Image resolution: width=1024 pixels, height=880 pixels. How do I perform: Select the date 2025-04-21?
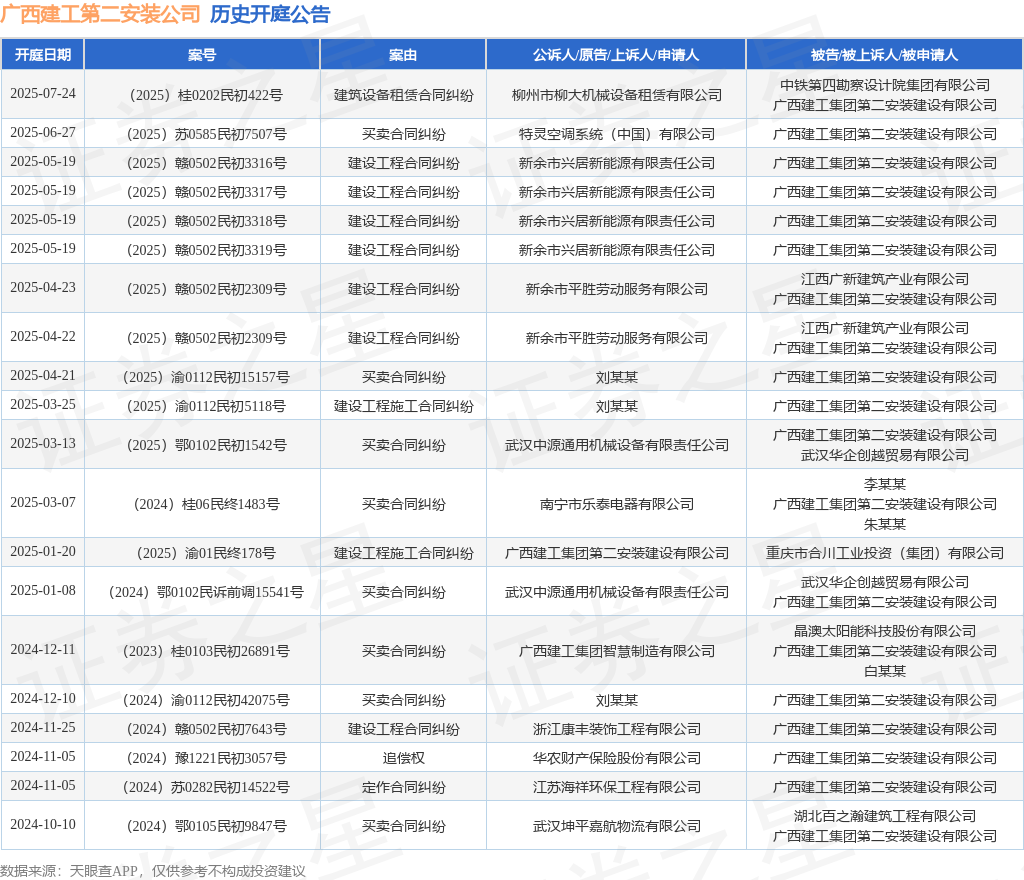43,376
